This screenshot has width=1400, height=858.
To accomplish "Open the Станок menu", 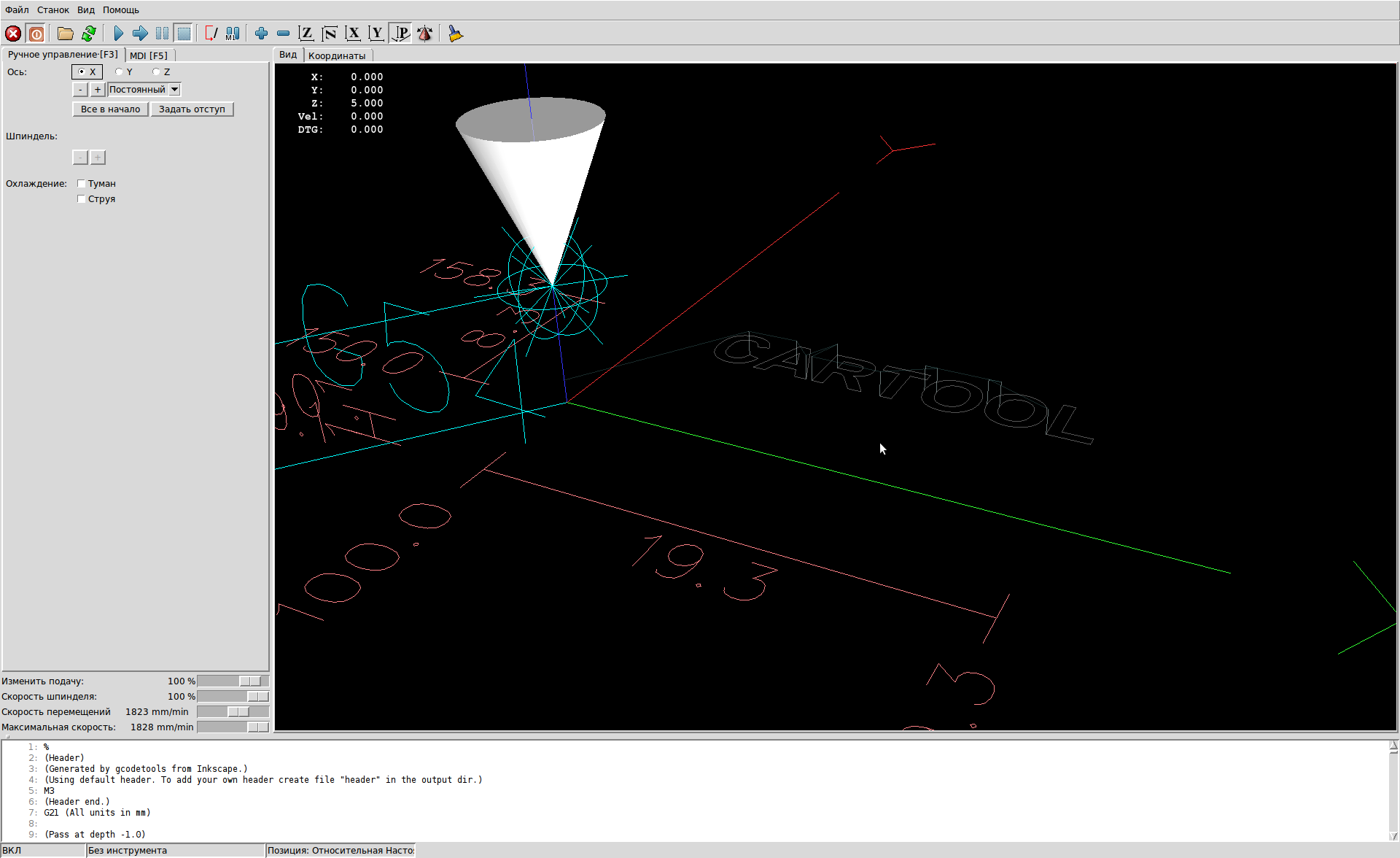I will point(52,9).
